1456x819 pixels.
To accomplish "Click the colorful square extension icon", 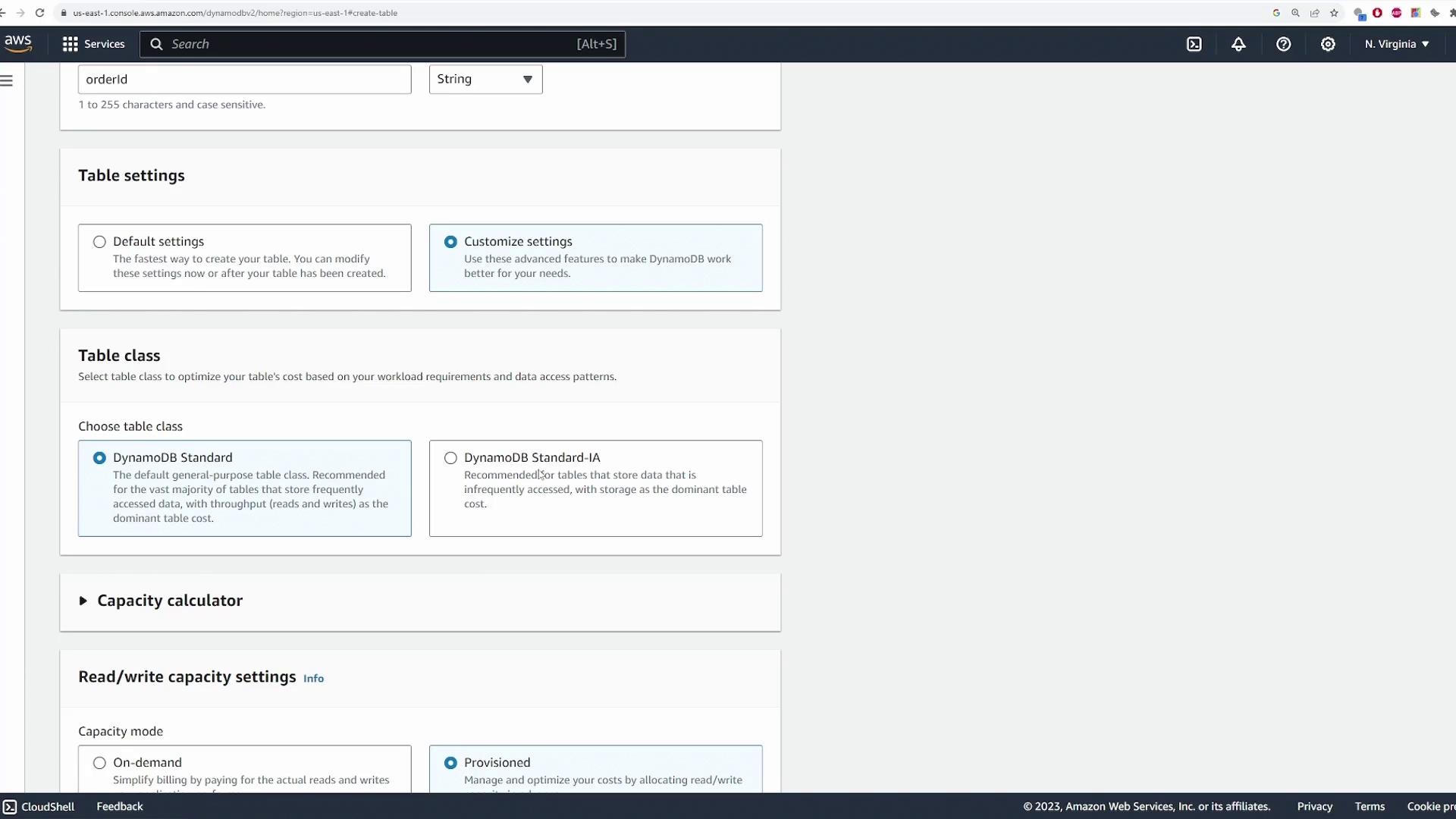I will point(1415,13).
